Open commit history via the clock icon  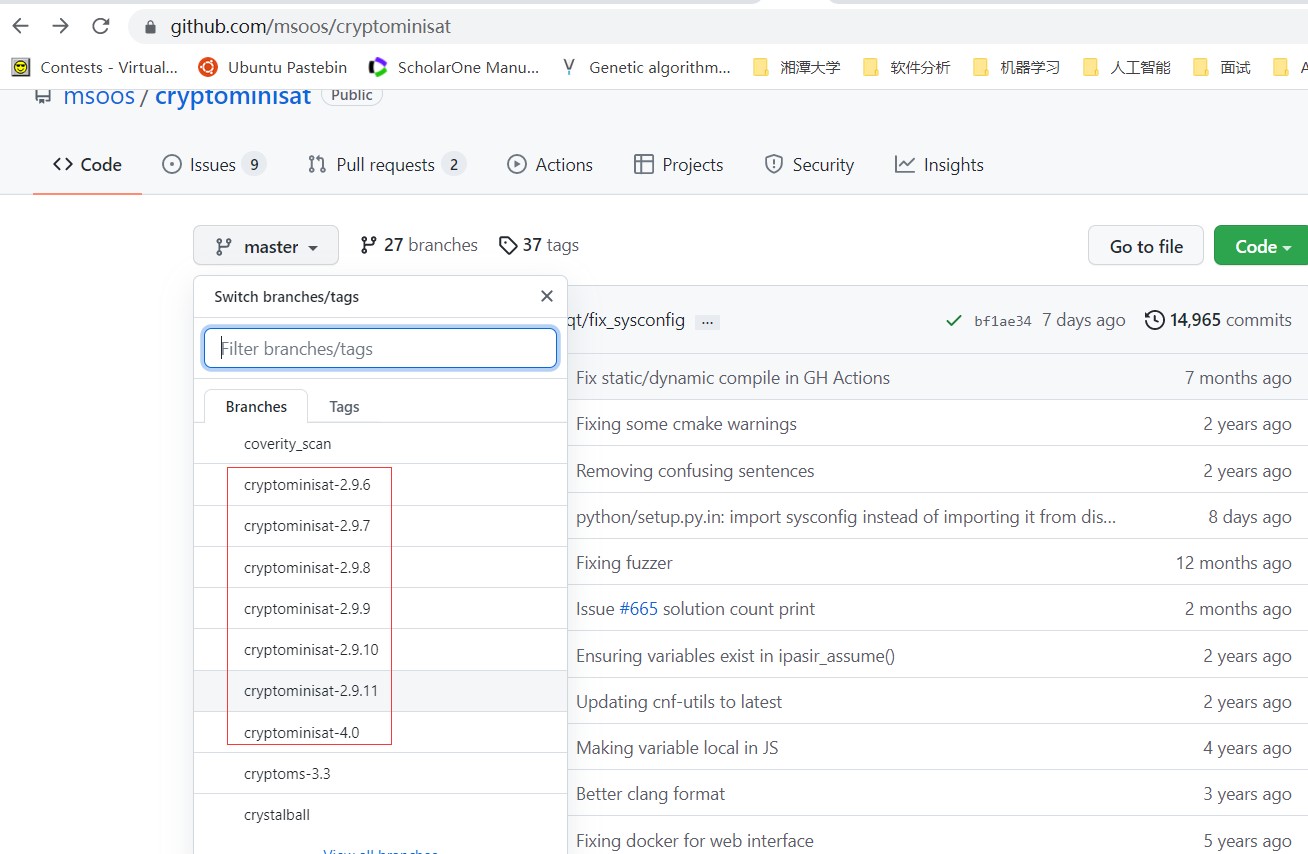[x=1155, y=320]
